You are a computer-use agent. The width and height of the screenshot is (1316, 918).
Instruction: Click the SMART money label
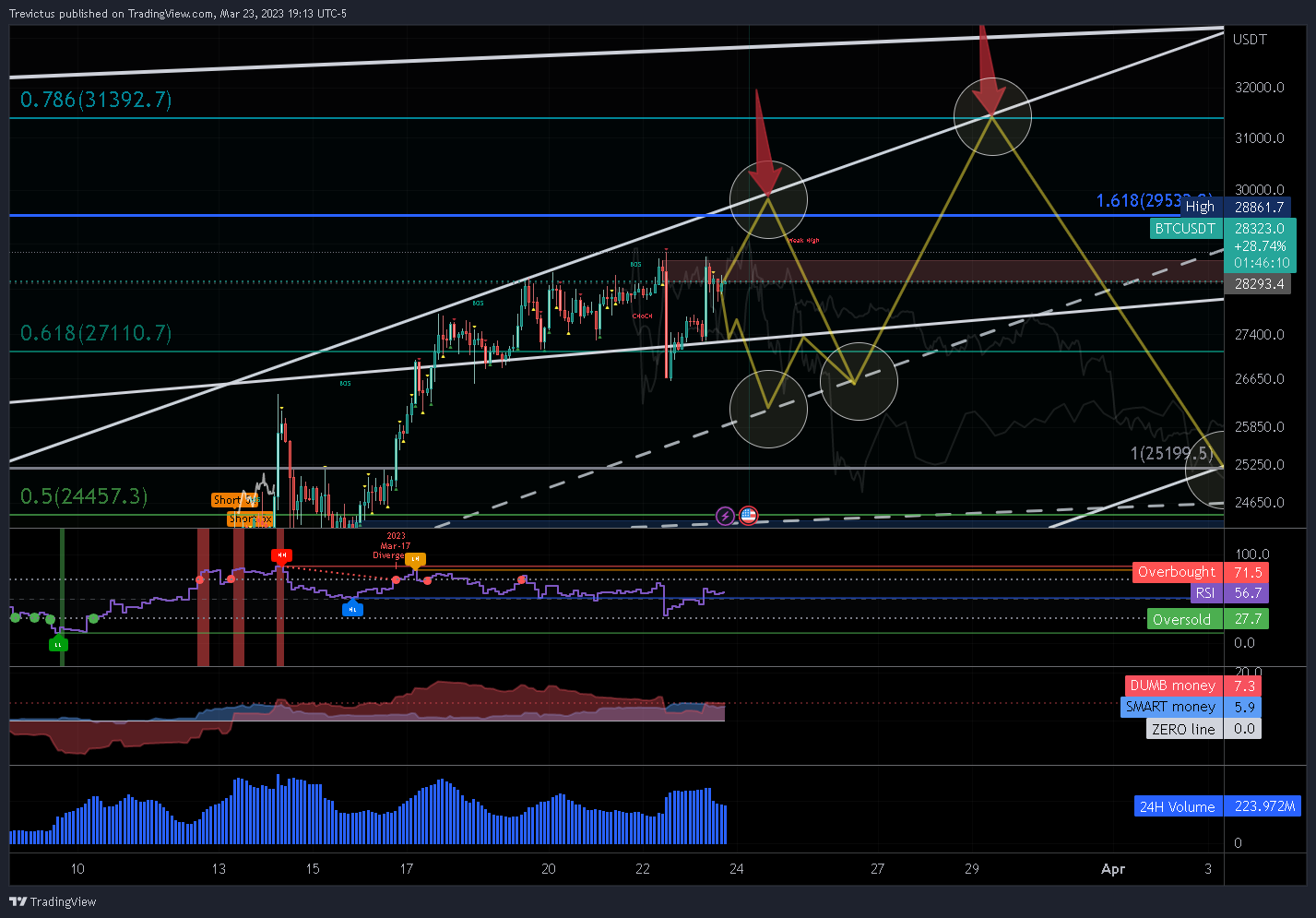pos(1171,707)
